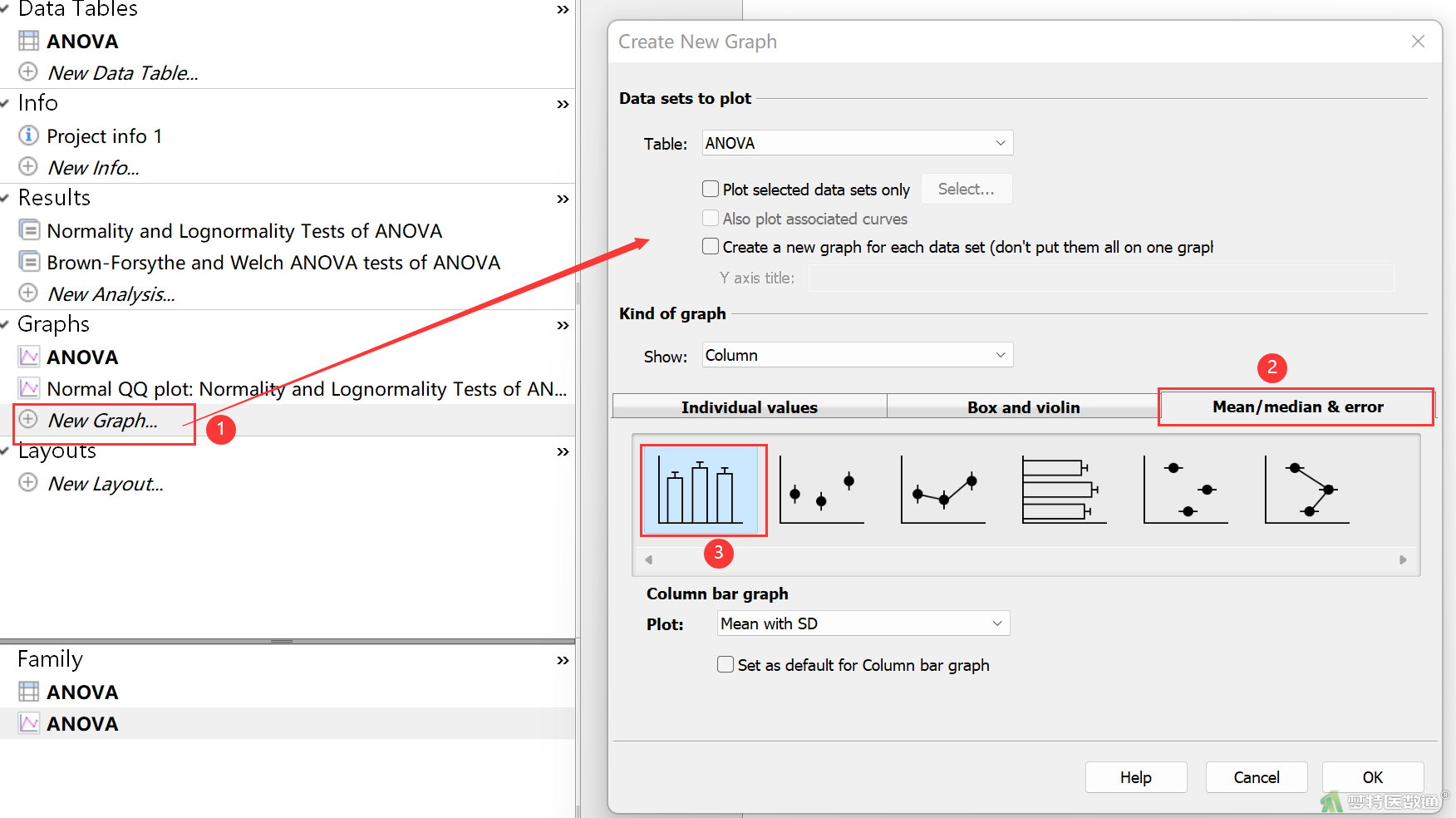
Task: Open New Analysis... in navigator
Action: 111,293
